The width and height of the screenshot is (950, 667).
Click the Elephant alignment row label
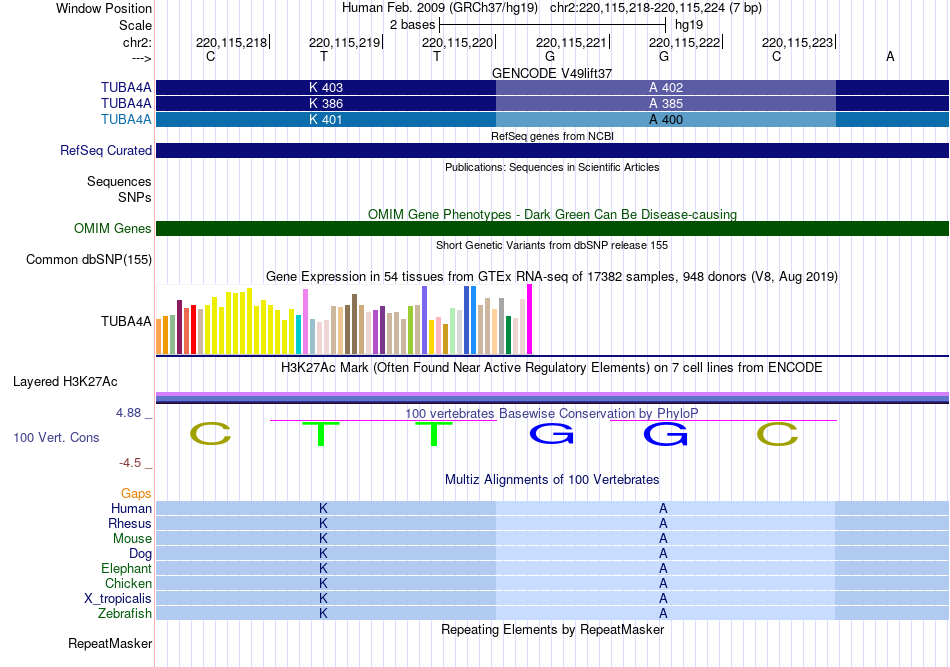126,568
